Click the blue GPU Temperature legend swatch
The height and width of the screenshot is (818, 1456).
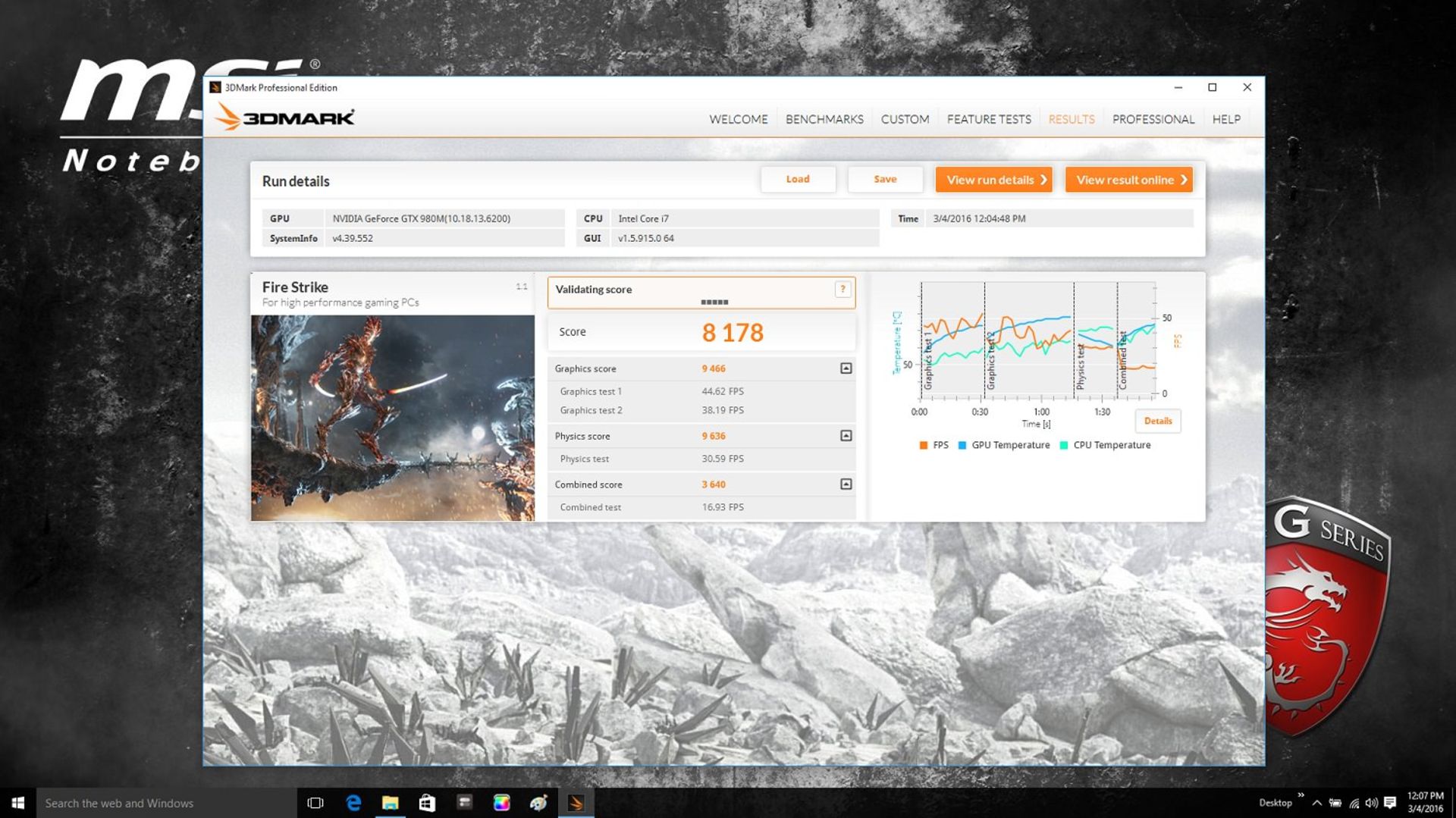[x=962, y=445]
